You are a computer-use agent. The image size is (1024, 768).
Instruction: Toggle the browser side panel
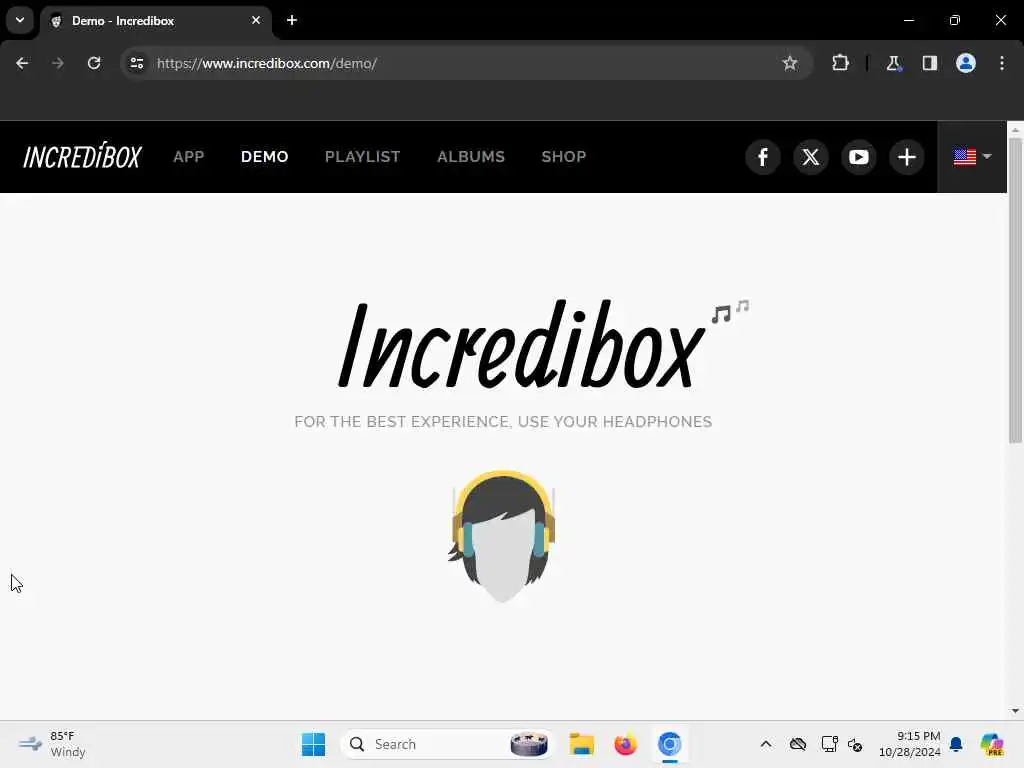click(929, 63)
